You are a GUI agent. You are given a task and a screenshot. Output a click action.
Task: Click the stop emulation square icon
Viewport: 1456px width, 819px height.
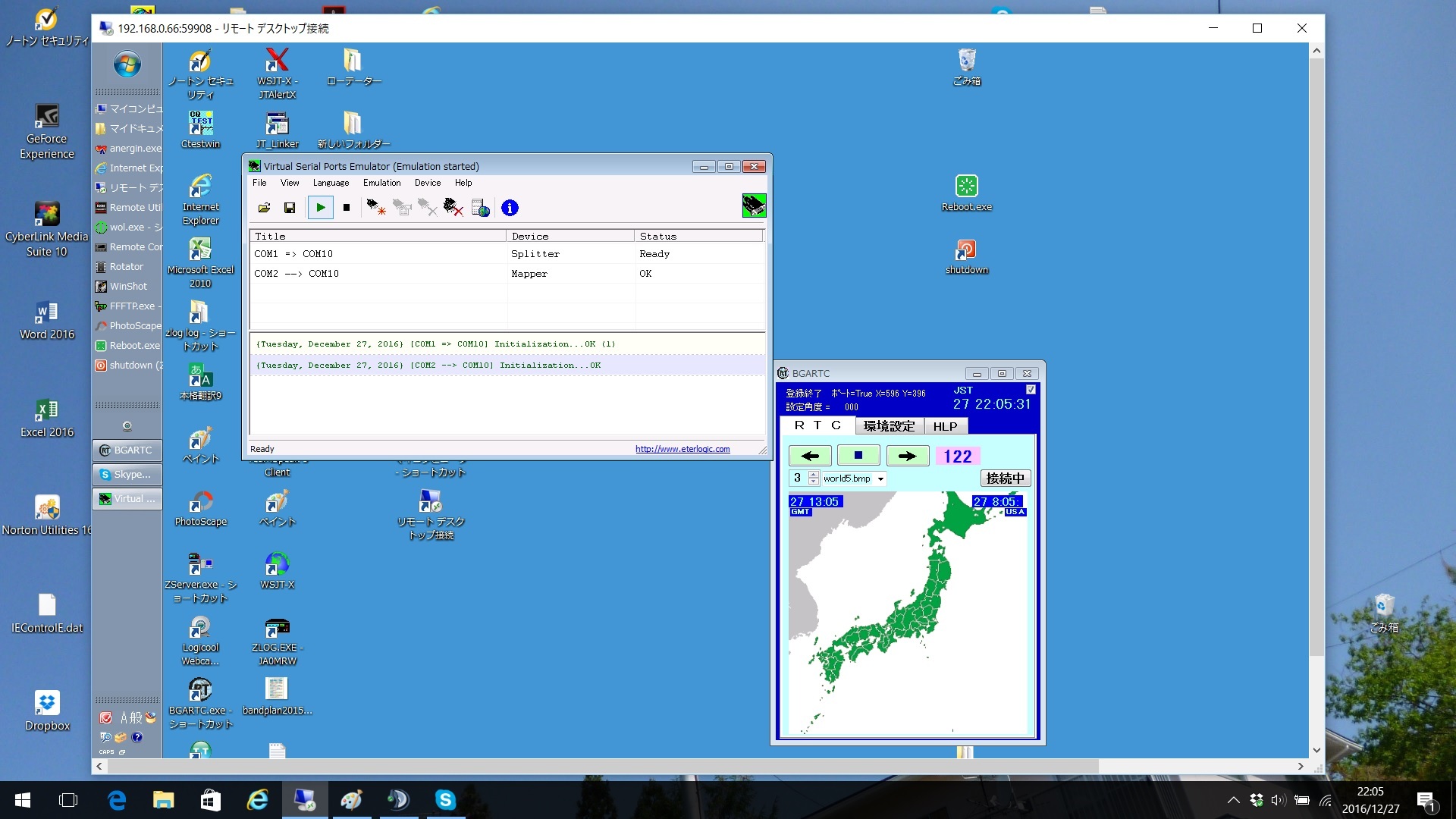click(347, 208)
